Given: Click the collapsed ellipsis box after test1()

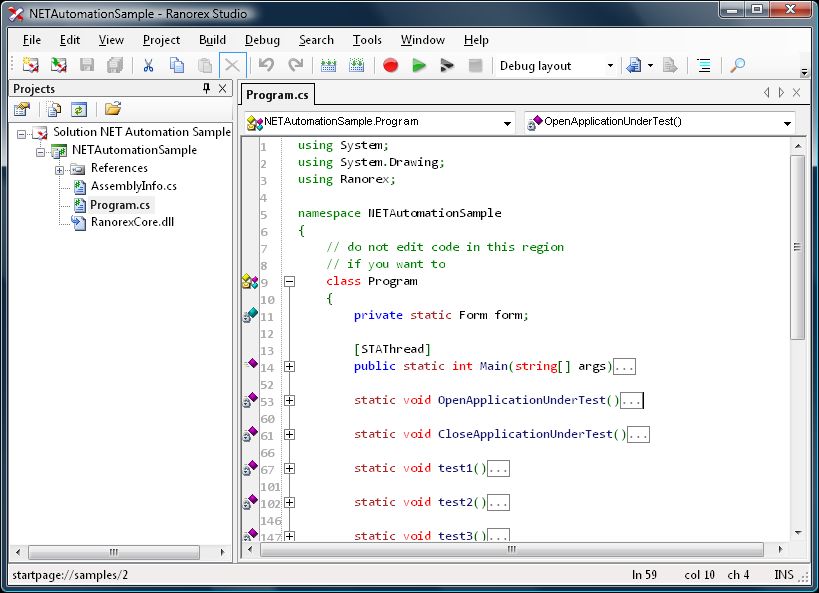Looking at the screenshot, I should (x=498, y=469).
